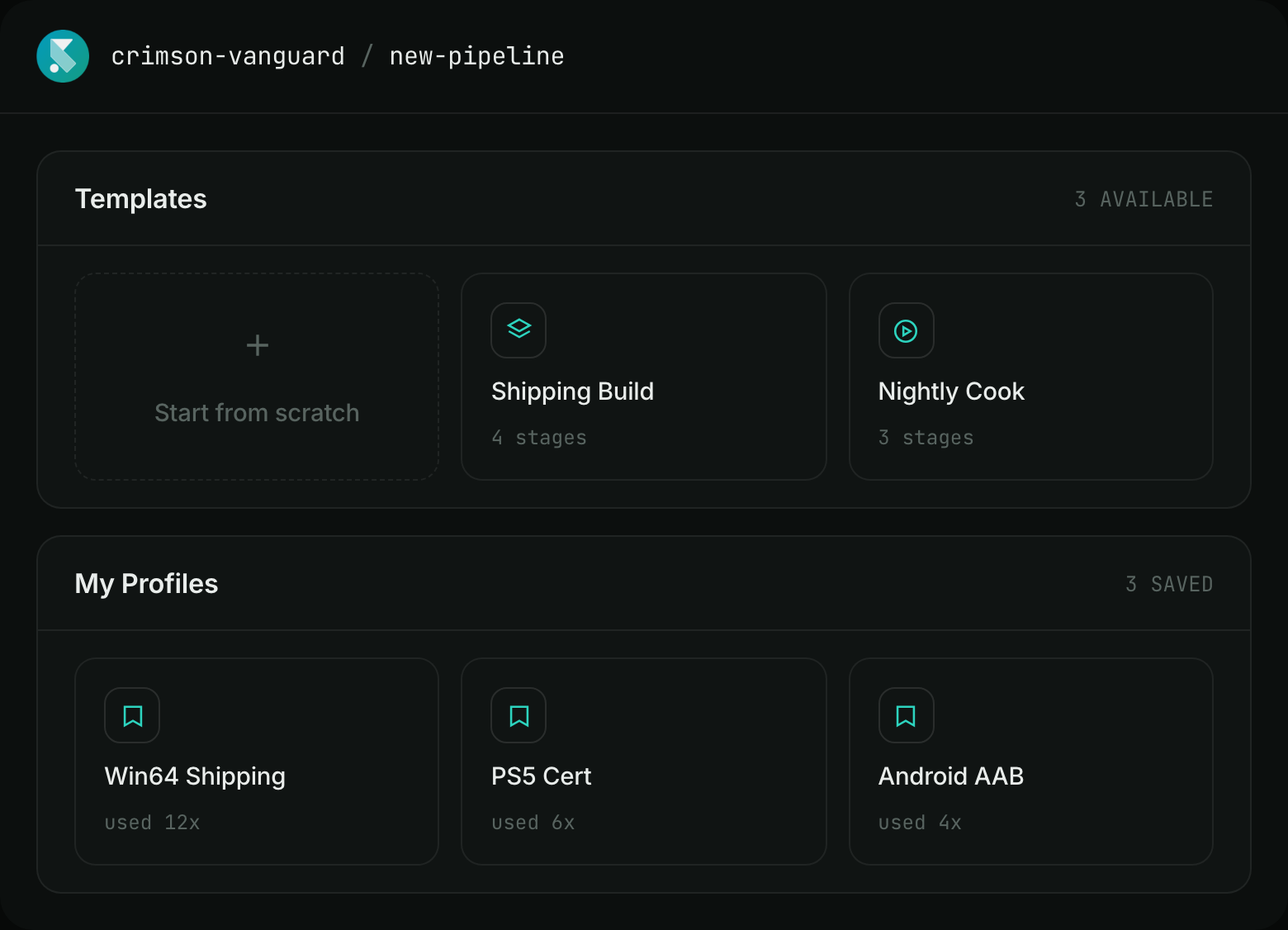The height and width of the screenshot is (930, 1288).
Task: Choose the Start from scratch label
Action: point(257,413)
